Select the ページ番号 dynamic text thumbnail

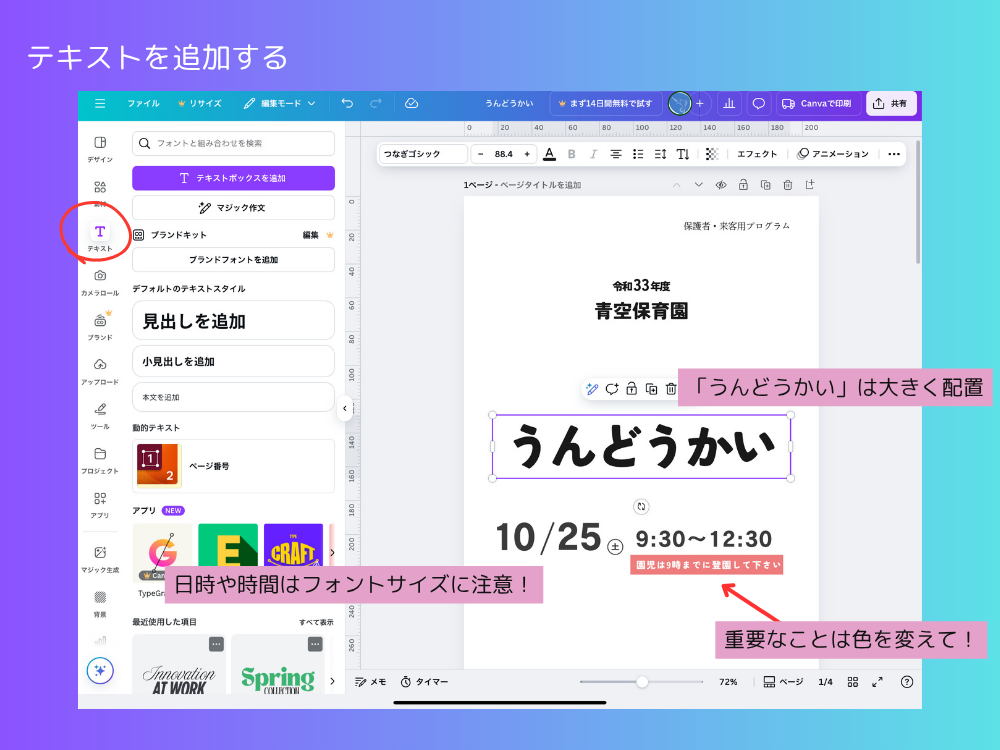(159, 466)
